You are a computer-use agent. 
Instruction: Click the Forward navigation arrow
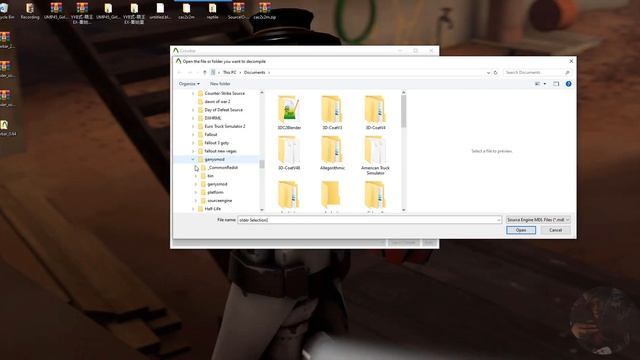[190, 72]
